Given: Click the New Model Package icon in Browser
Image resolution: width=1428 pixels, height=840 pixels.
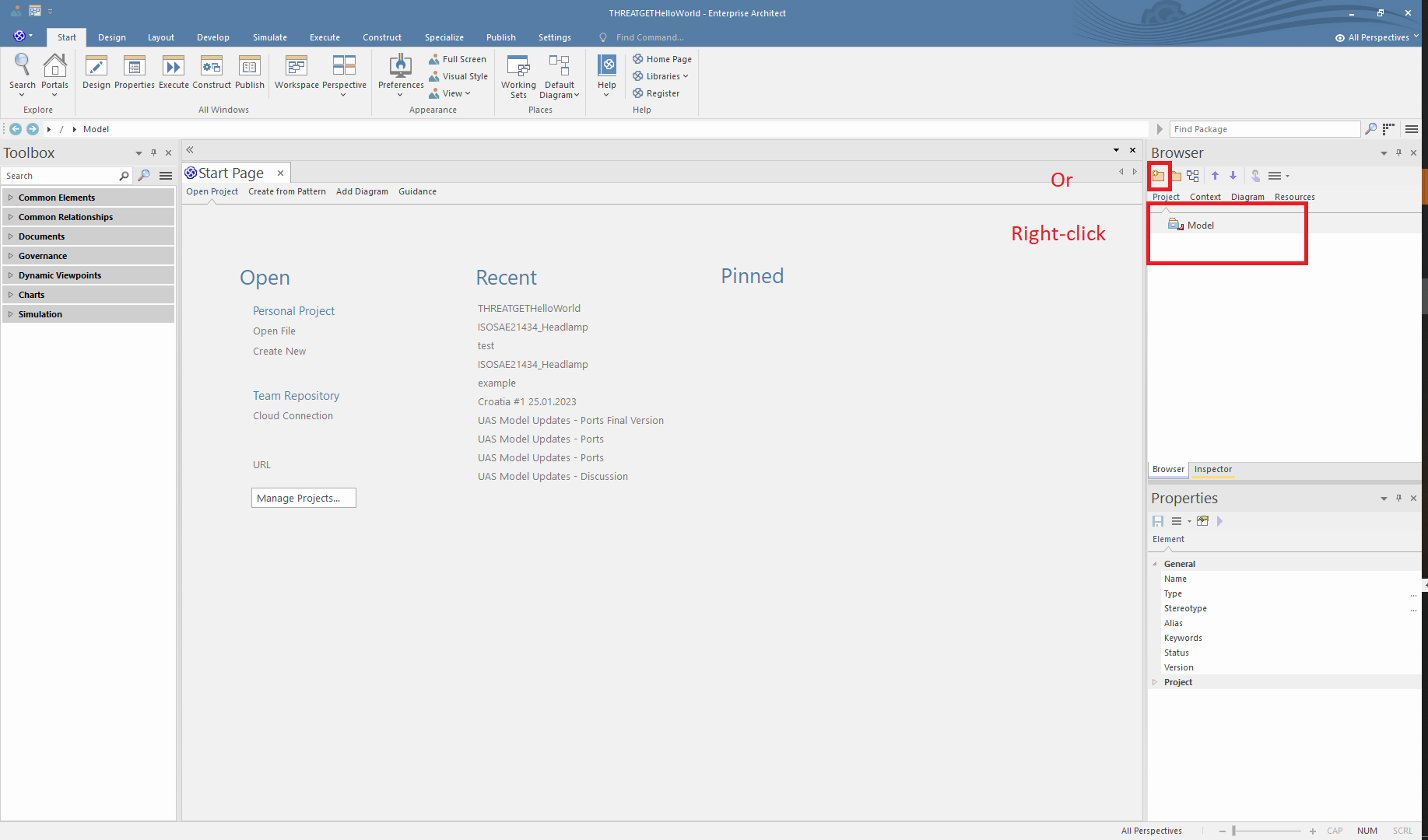Looking at the screenshot, I should (1159, 176).
